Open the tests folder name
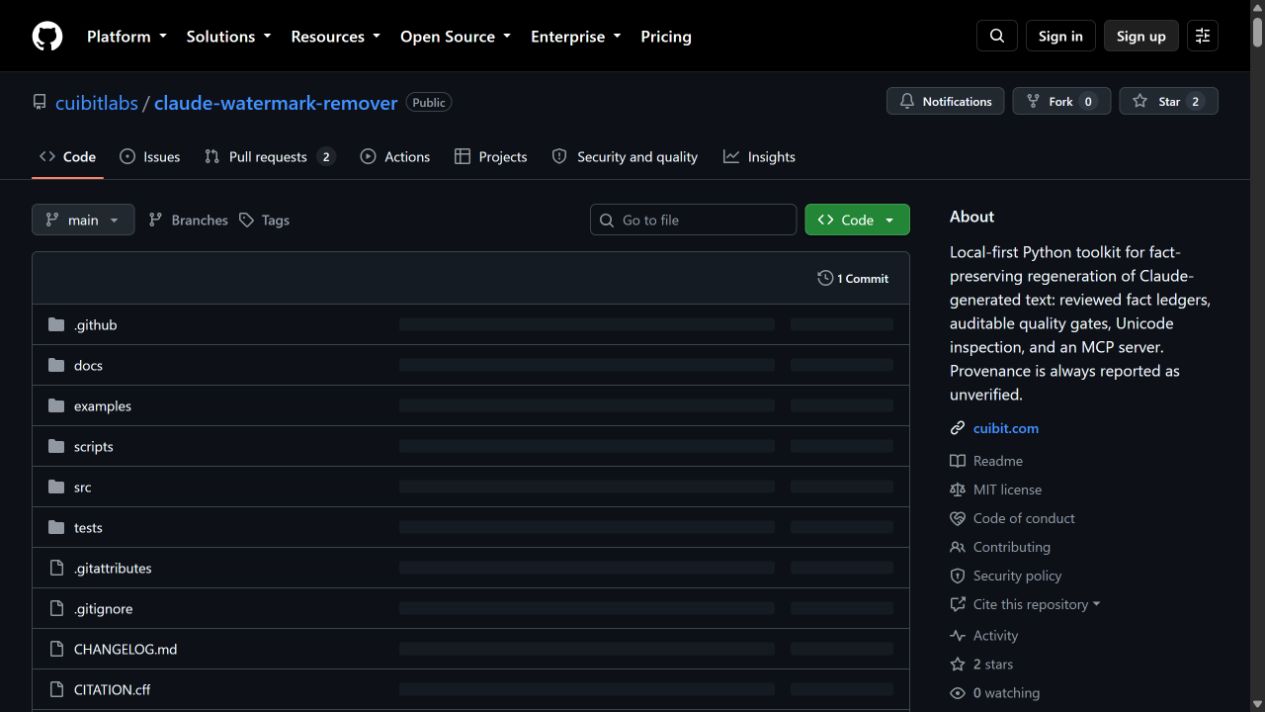 point(88,528)
